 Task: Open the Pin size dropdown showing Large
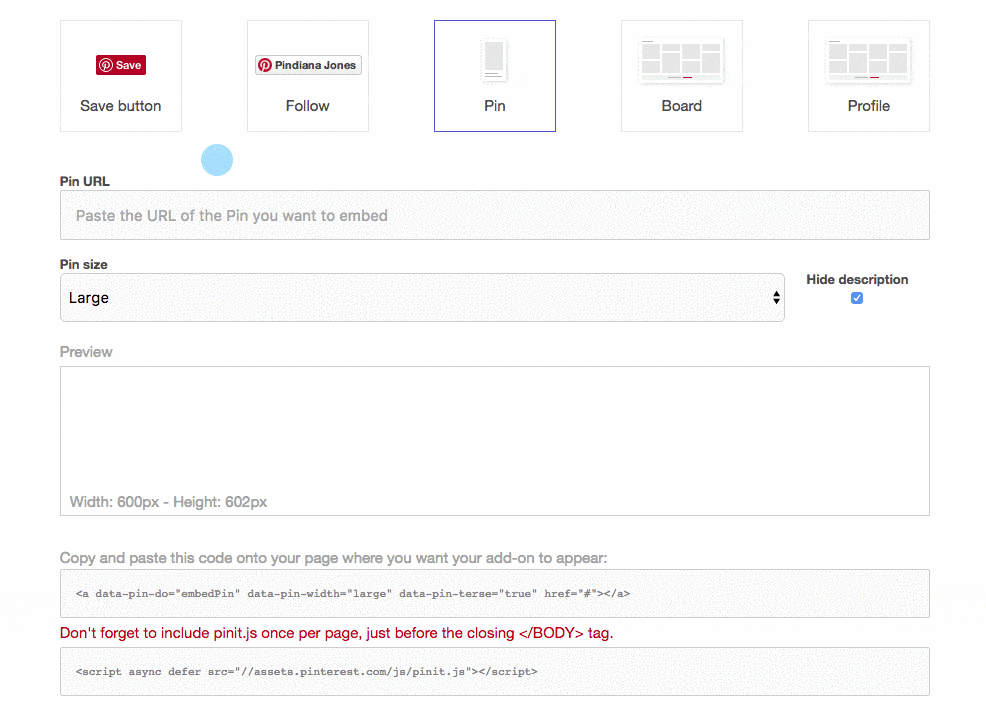420,298
